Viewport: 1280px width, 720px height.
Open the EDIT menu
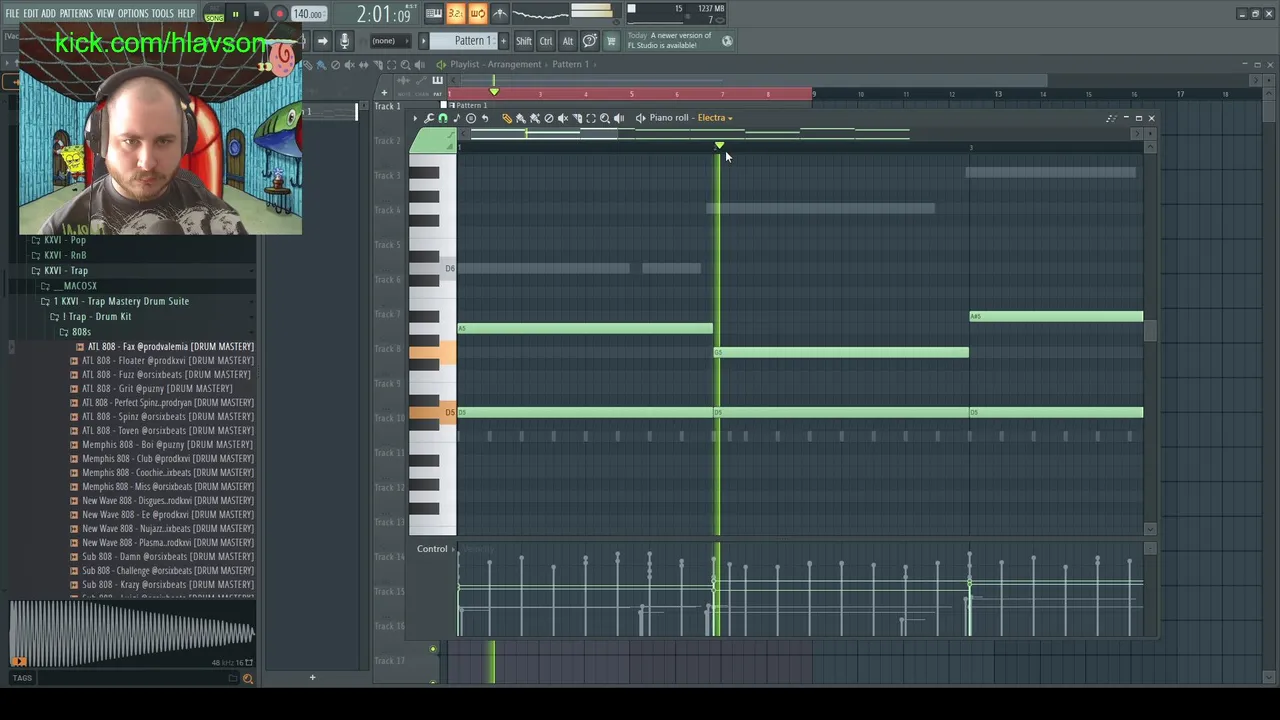30,13
